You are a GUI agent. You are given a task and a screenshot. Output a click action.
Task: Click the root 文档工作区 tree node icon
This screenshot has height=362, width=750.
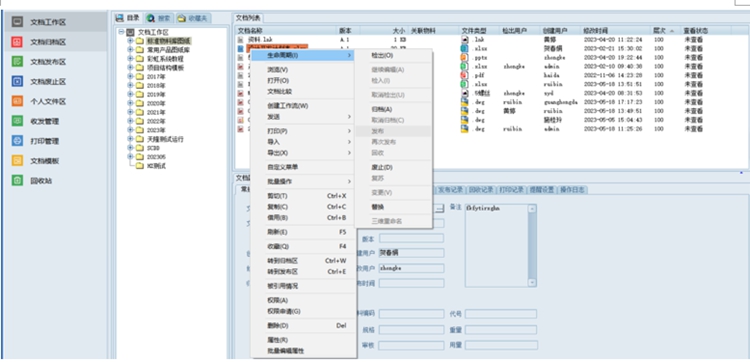point(130,32)
